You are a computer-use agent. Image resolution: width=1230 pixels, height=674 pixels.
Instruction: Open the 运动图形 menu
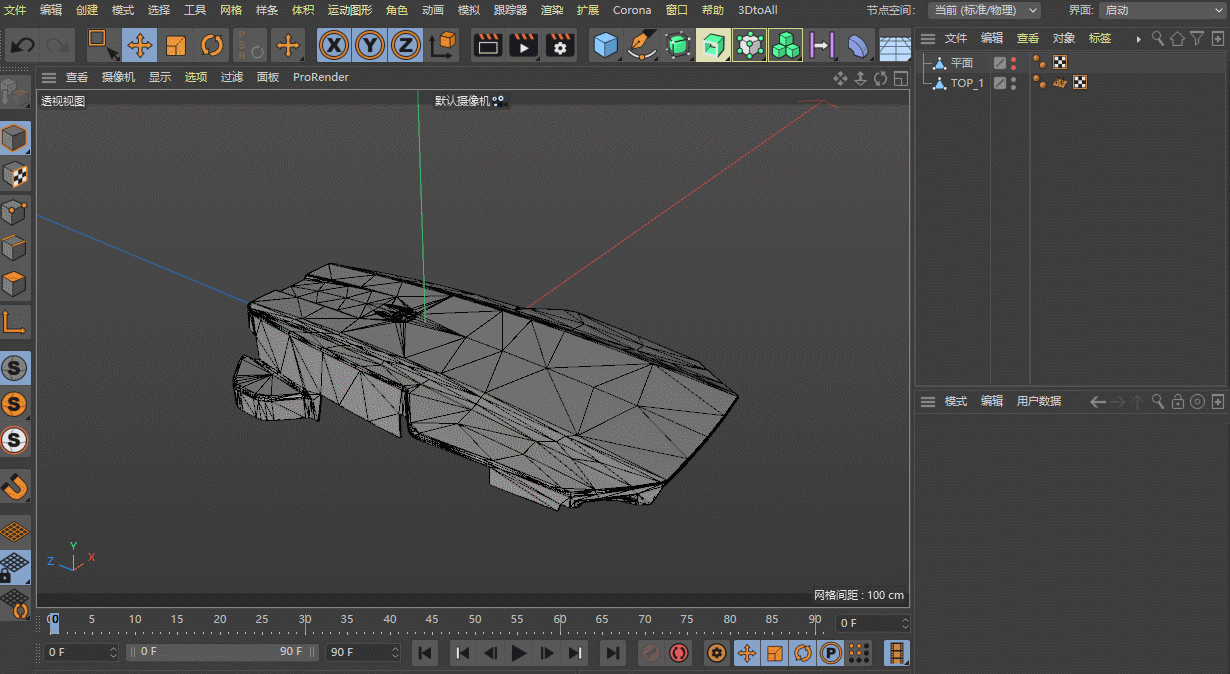[x=349, y=10]
